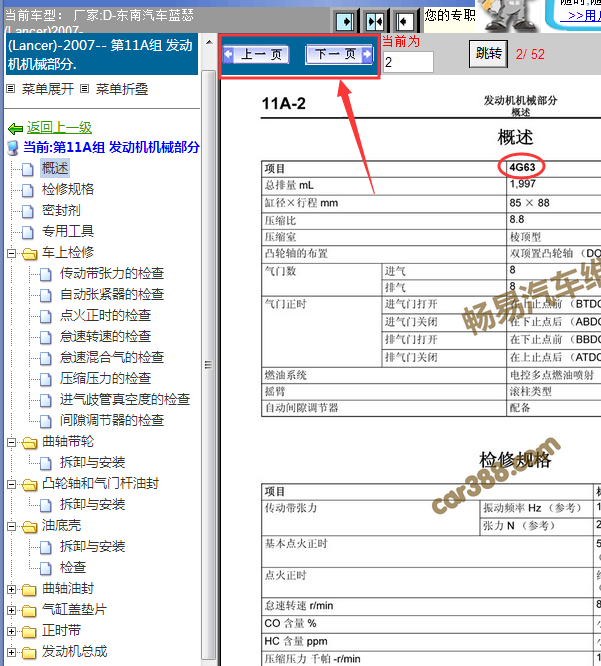
Task: Click the 凸轮轴和气门杆油封 folder icon
Action: 30,485
